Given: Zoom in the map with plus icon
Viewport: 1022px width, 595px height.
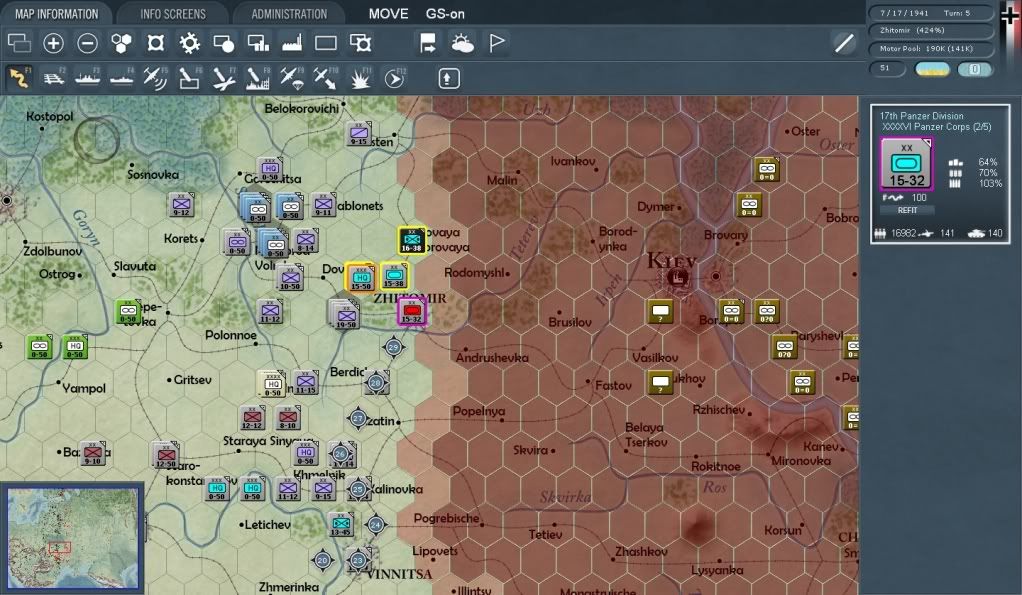Looking at the screenshot, I should [53, 44].
